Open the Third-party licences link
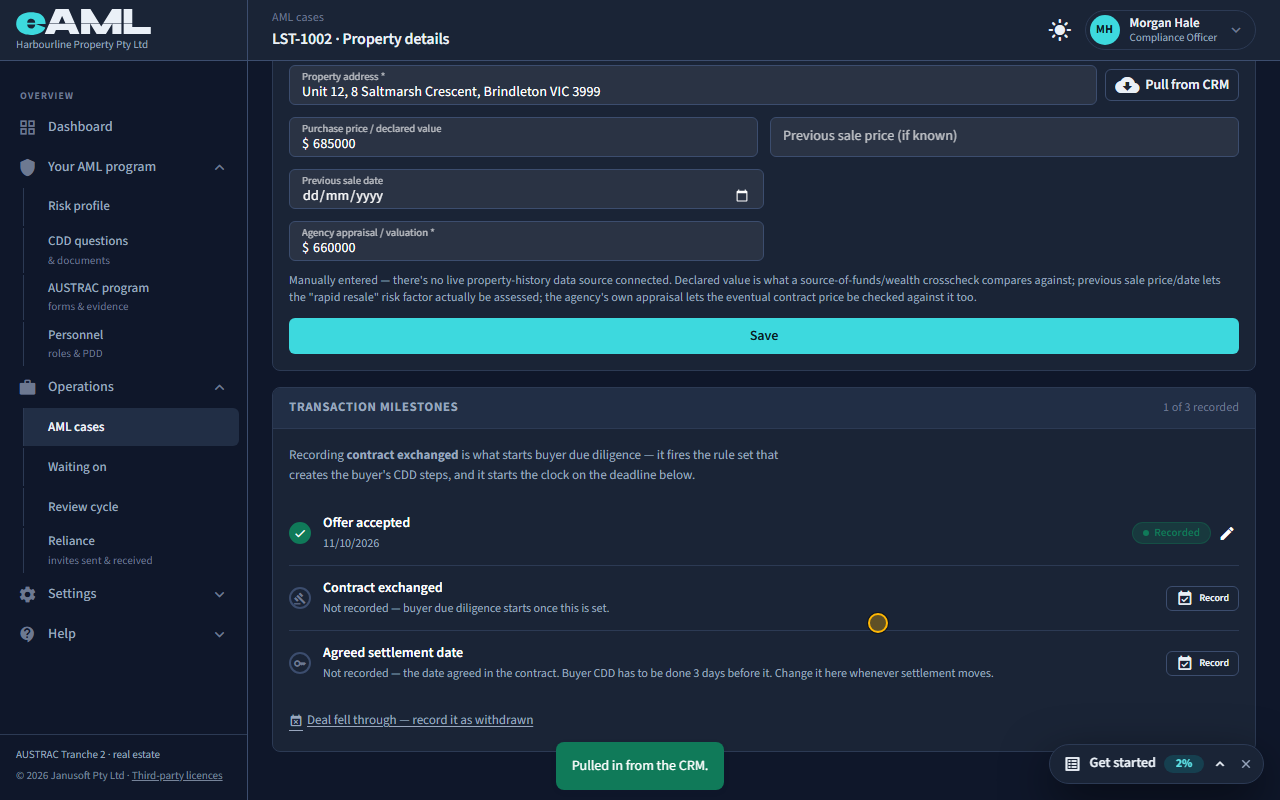Viewport: 1280px width, 800px height. tap(177, 776)
